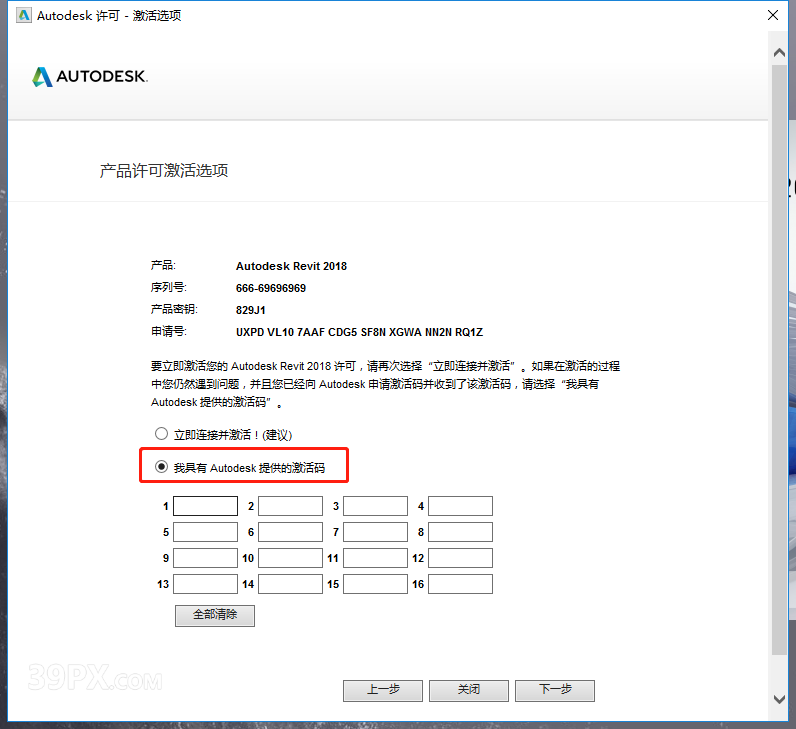Screen dimensions: 796x729
Task: Click the product key 829J1
Action: (251, 310)
